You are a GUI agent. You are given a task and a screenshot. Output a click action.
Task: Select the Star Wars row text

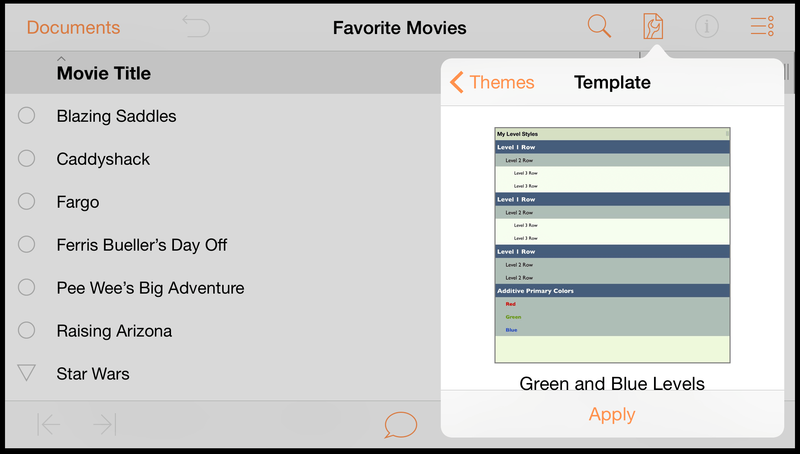coord(93,374)
